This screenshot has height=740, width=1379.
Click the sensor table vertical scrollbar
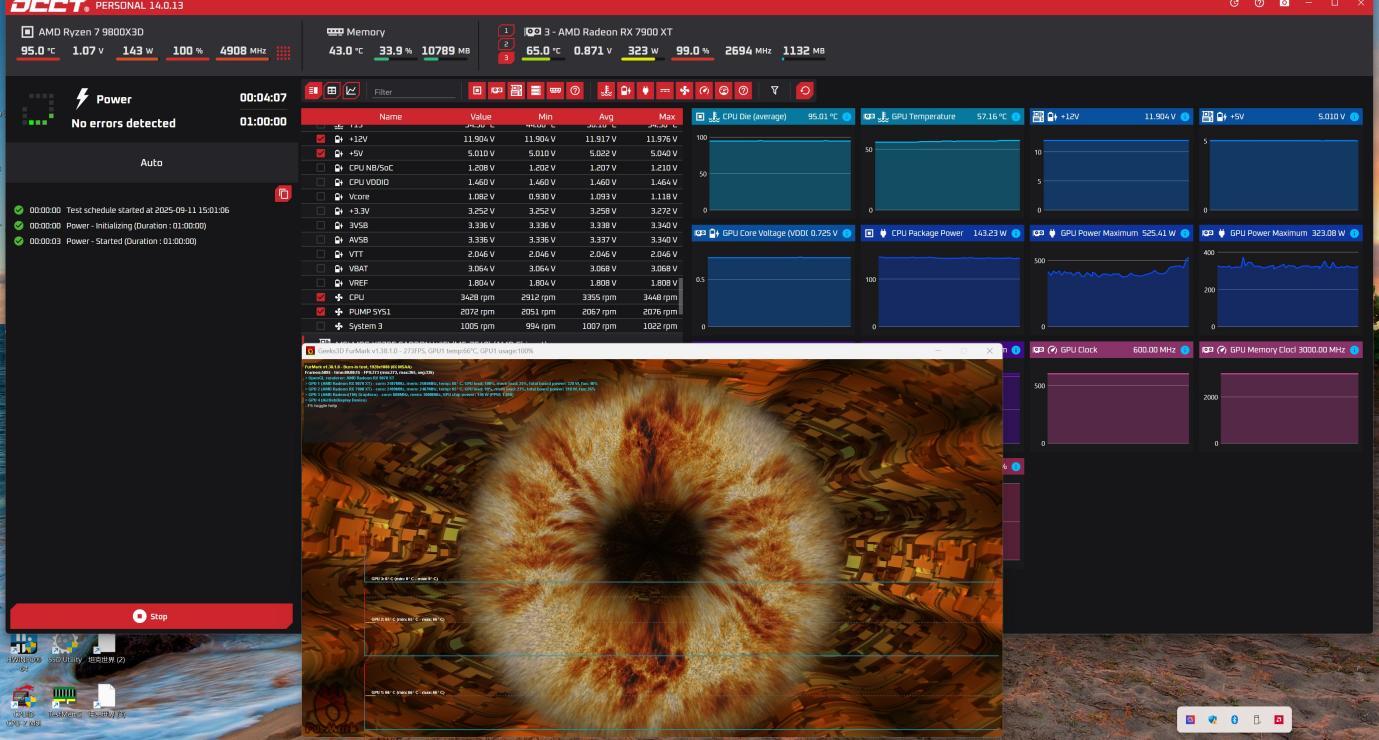[x=680, y=295]
